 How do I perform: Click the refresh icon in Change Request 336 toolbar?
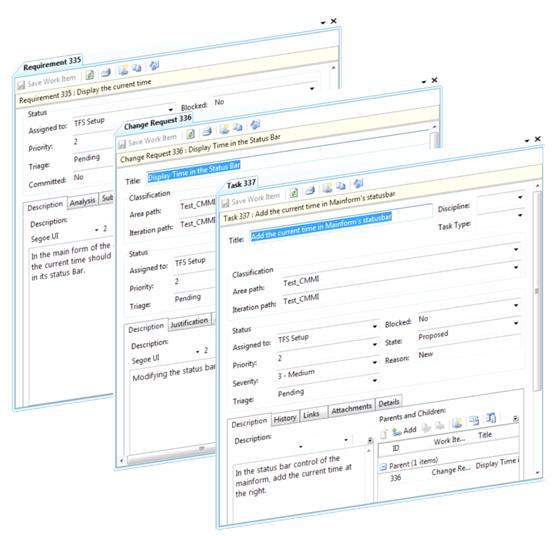click(x=190, y=134)
